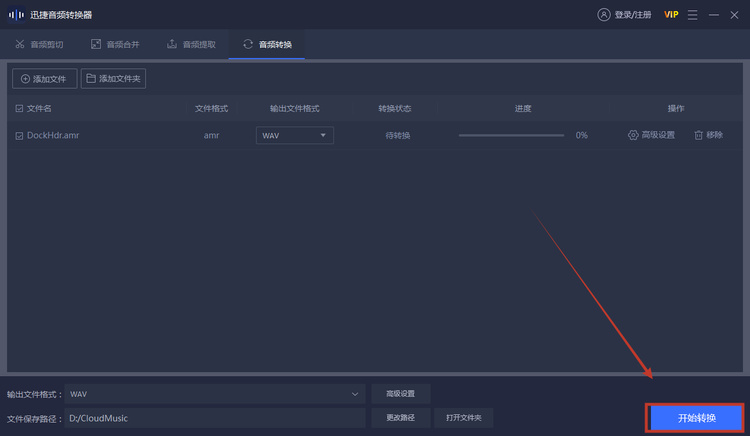This screenshot has width=750, height=436.
Task: Click the DockHdr.amr progress bar
Action: pos(511,135)
